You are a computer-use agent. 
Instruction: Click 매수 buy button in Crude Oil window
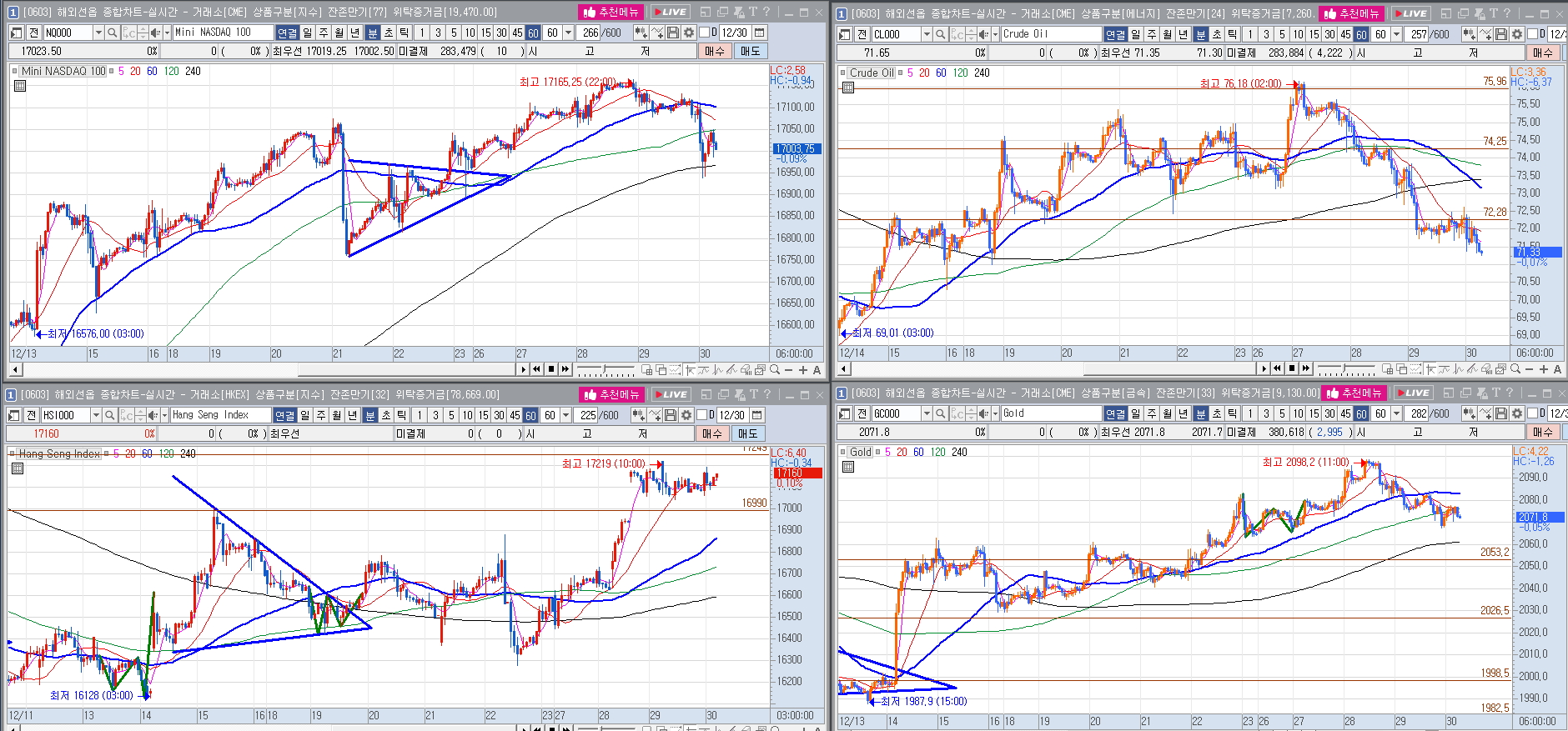1543,53
